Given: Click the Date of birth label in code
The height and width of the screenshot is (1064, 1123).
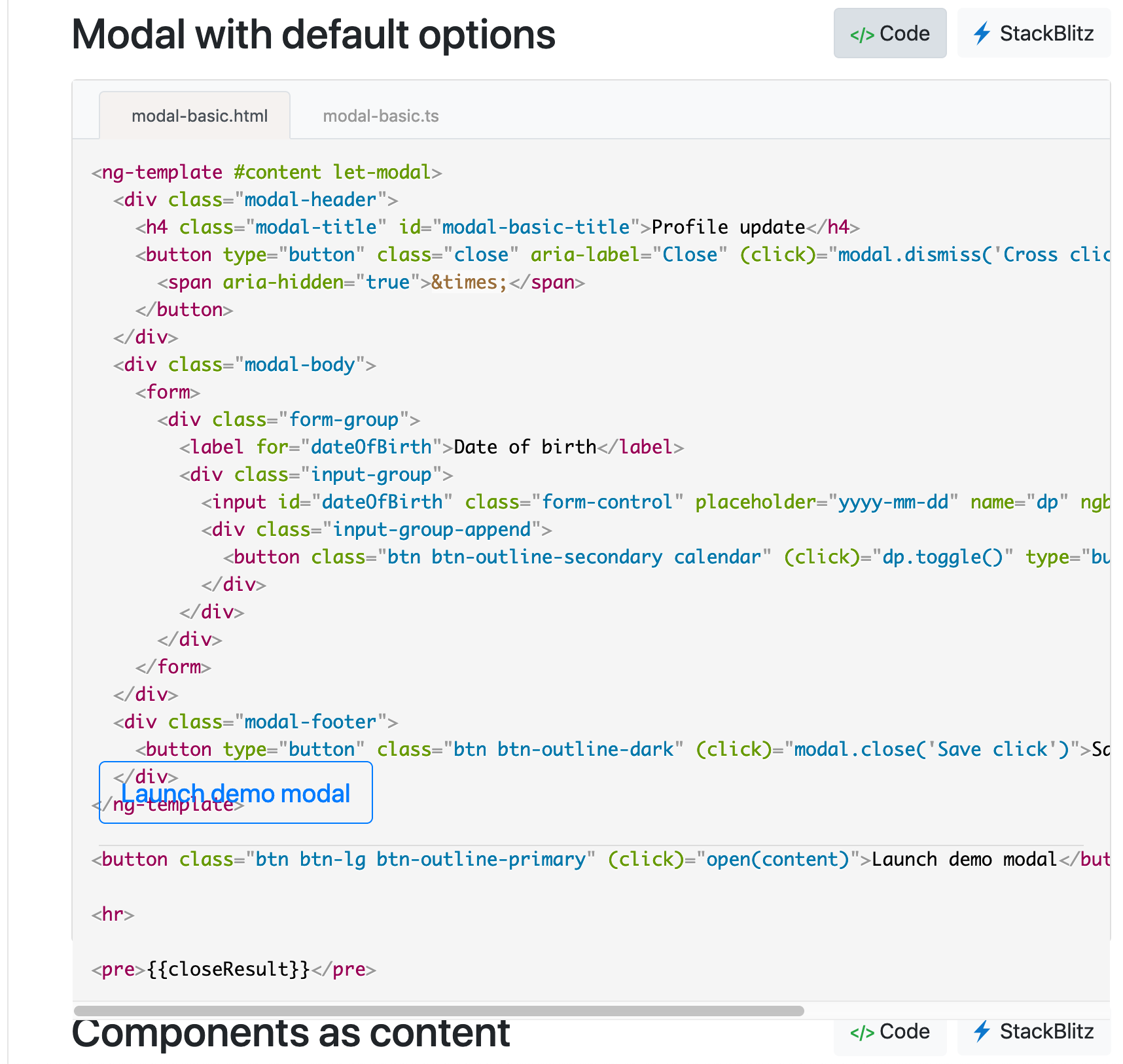Looking at the screenshot, I should pyautogui.click(x=524, y=447).
